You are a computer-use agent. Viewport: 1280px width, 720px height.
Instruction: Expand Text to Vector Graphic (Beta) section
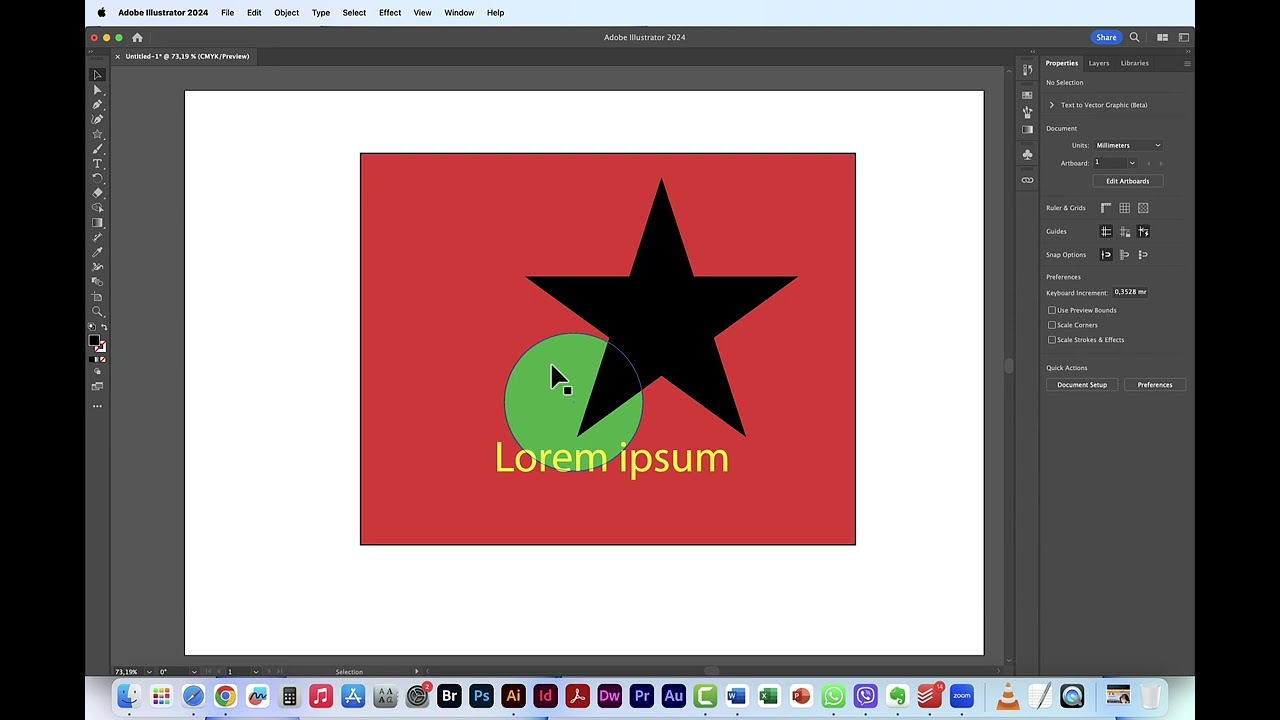coord(1052,105)
